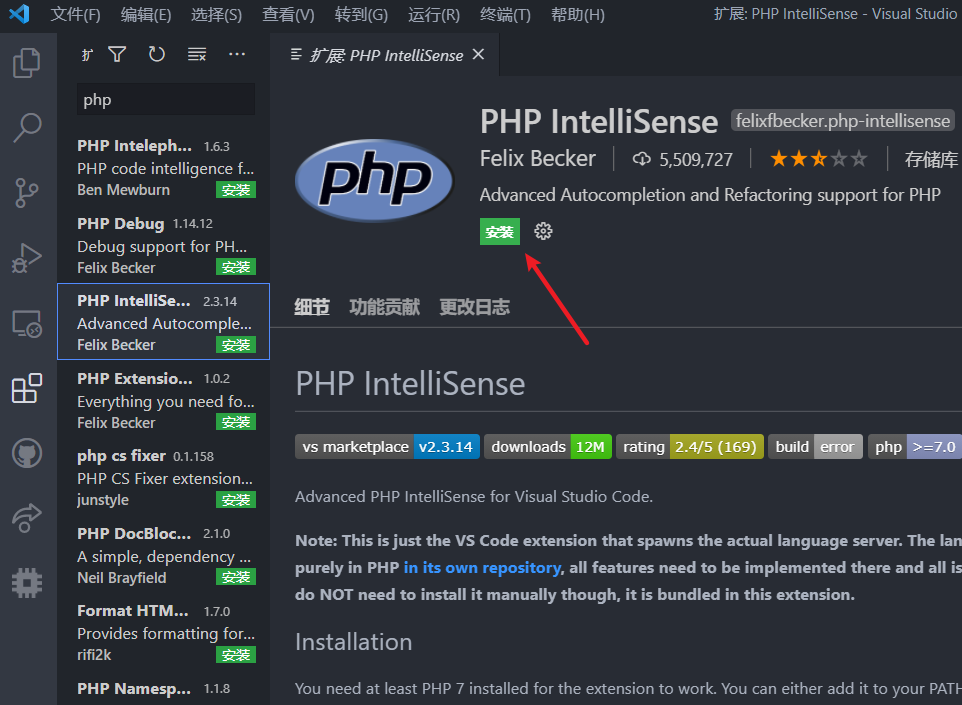The height and width of the screenshot is (705, 962).
Task: Click the star rating of the extension
Action: 818,159
